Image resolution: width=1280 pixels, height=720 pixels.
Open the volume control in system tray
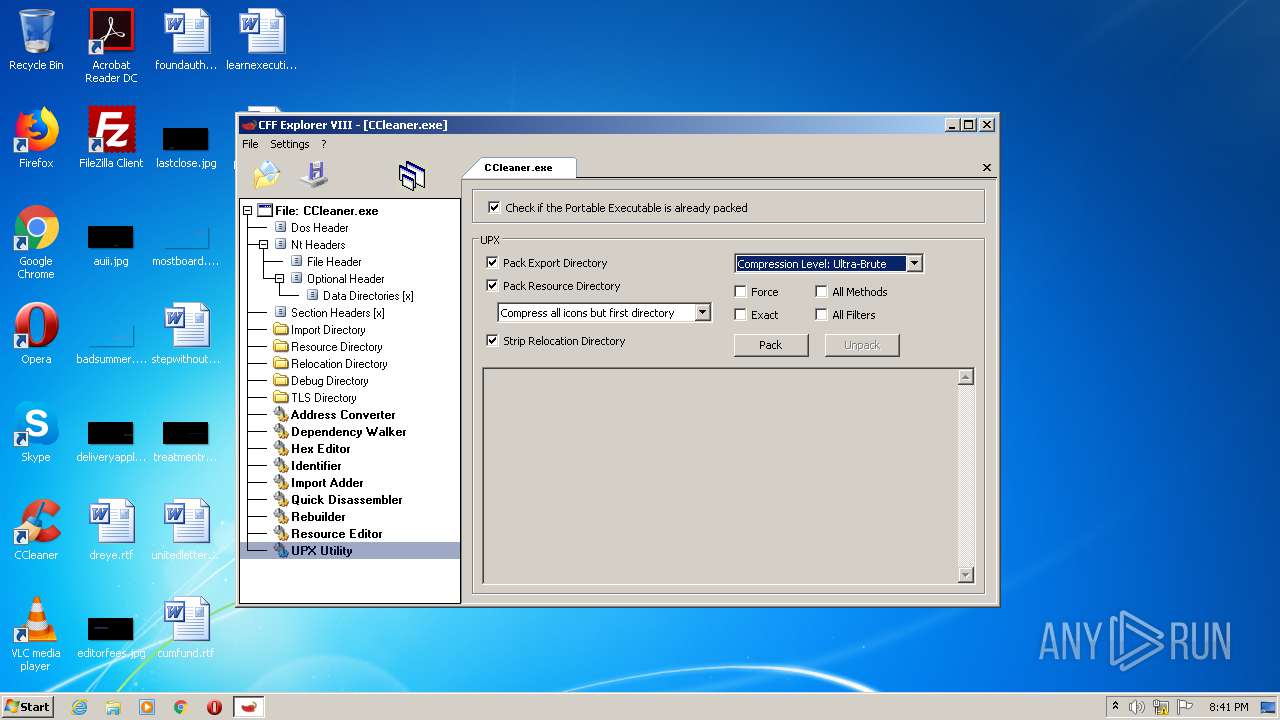pyautogui.click(x=1136, y=707)
